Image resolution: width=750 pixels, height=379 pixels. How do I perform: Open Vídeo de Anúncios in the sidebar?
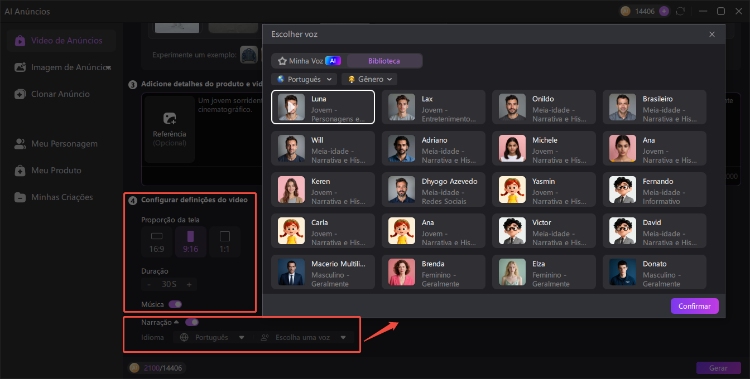[61, 41]
